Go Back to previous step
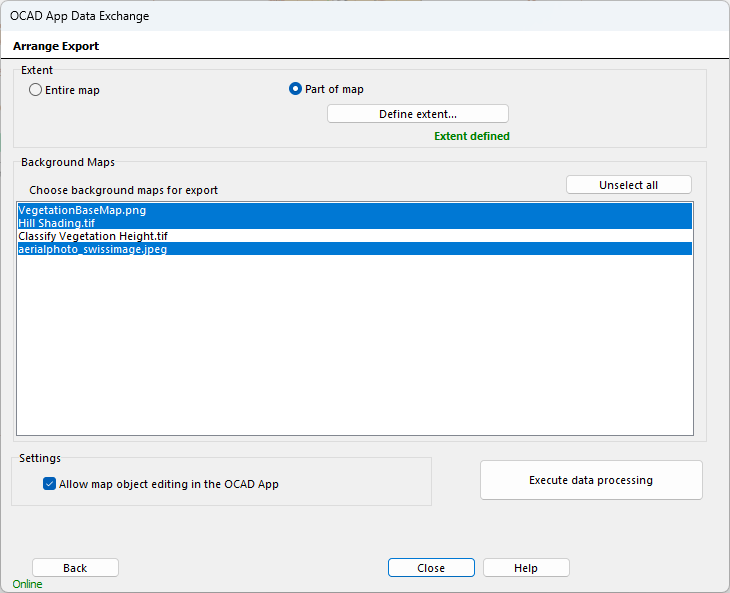 coord(75,568)
